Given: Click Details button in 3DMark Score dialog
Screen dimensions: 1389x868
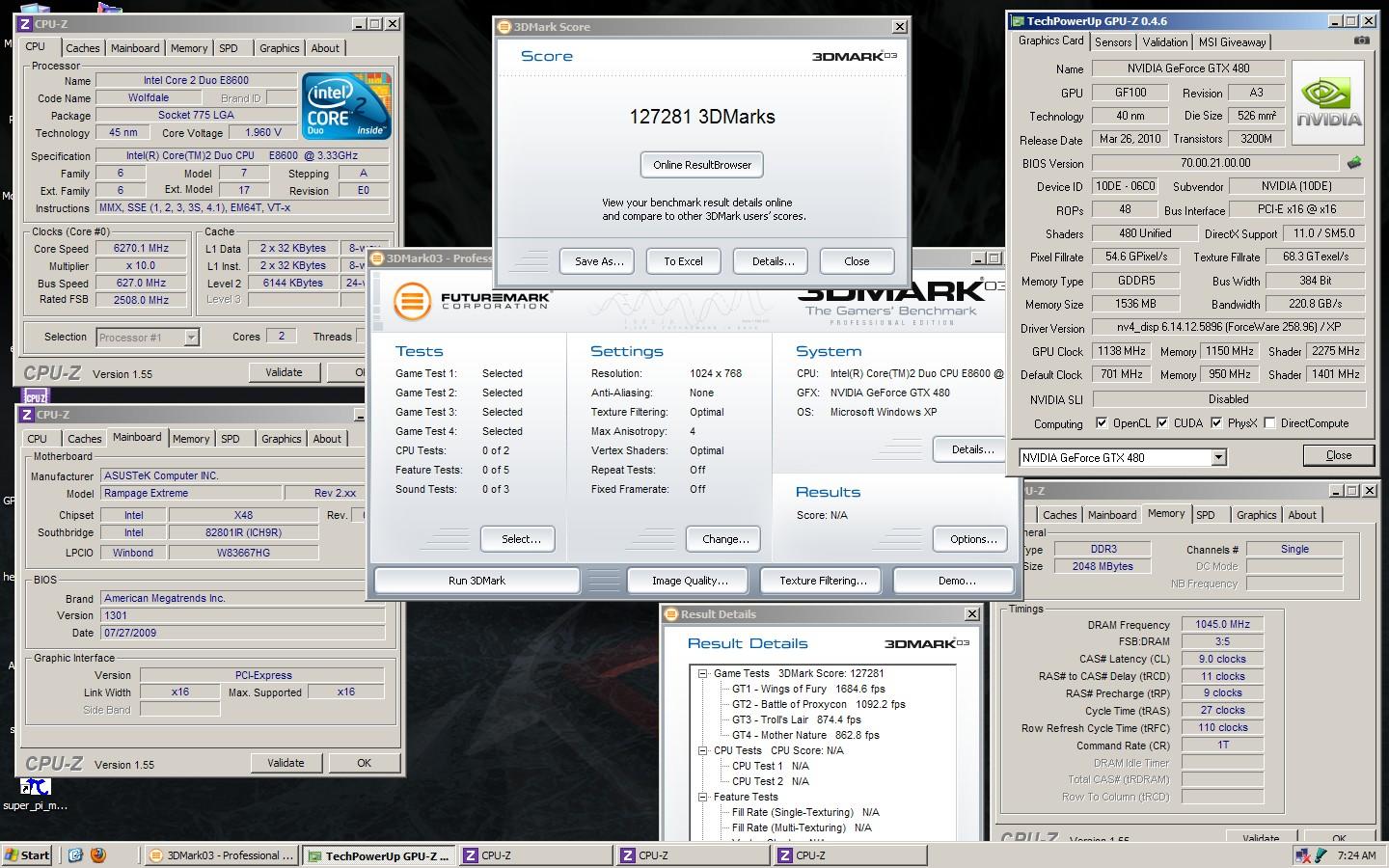Looking at the screenshot, I should pyautogui.click(x=773, y=261).
